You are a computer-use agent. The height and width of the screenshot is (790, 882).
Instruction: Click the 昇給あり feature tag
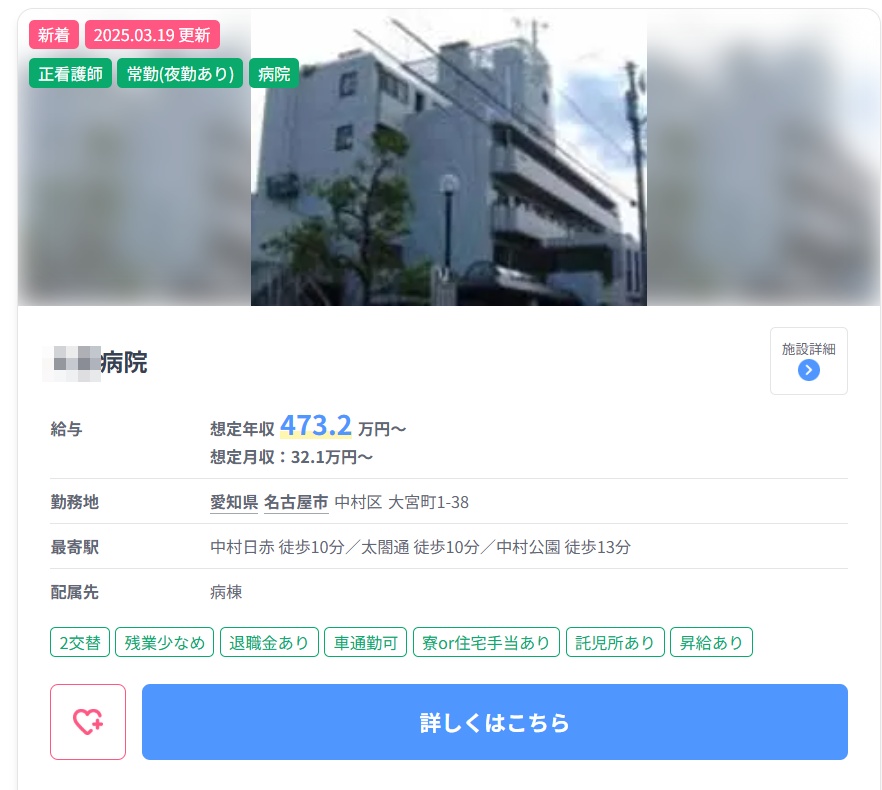point(711,642)
